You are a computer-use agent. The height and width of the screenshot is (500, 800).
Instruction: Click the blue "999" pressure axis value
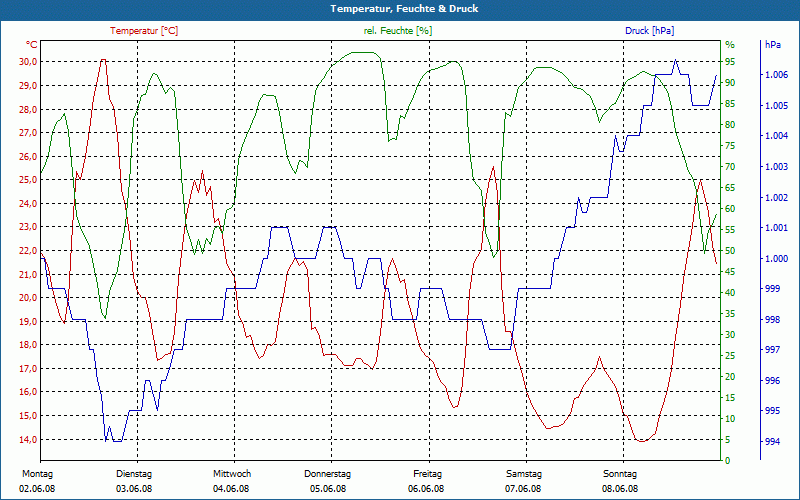tap(772, 289)
